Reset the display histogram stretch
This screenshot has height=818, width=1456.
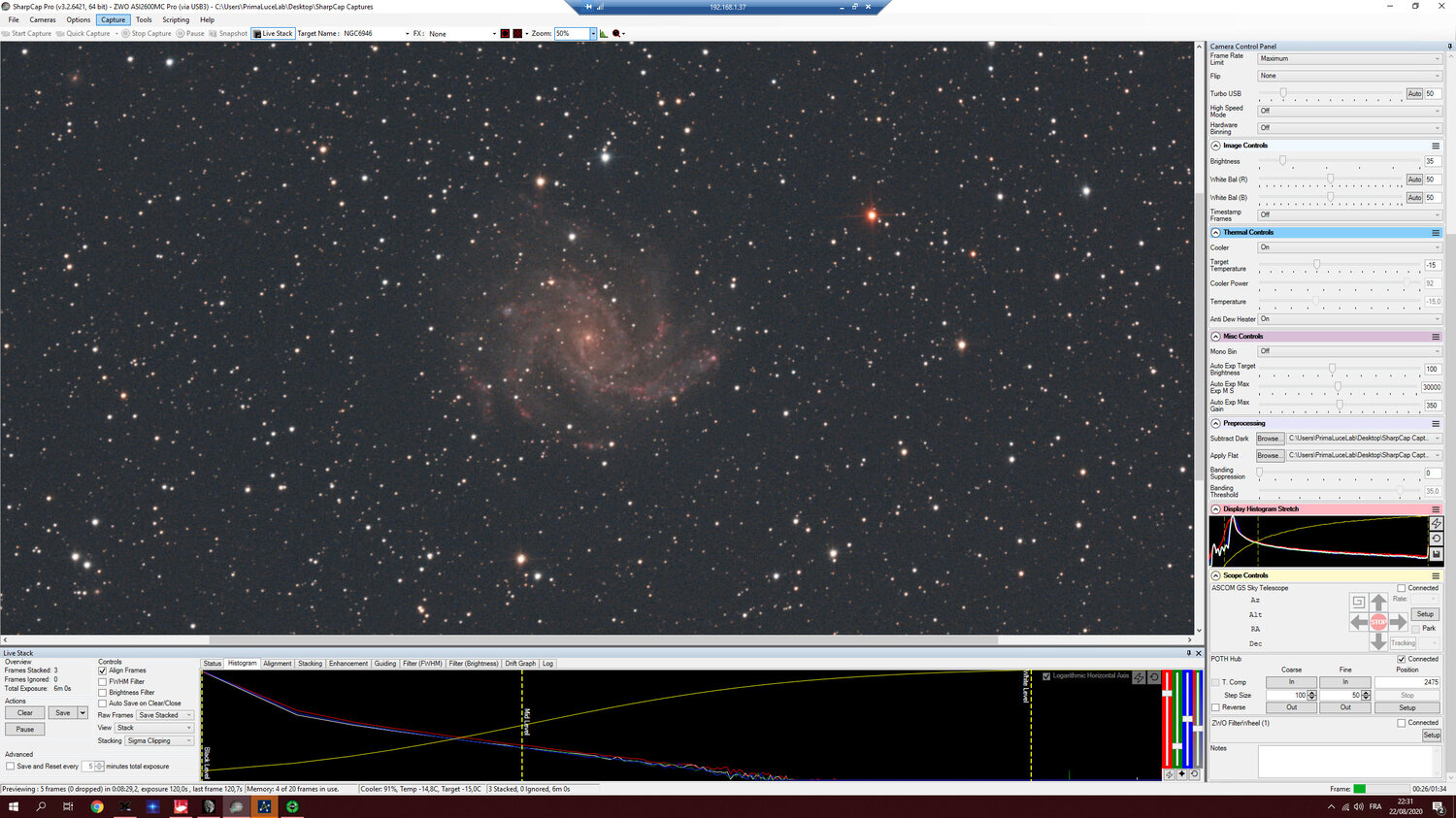[x=1437, y=539]
